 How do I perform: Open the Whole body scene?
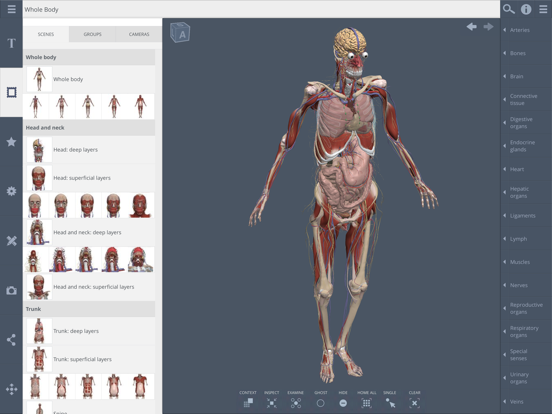pyautogui.click(x=89, y=79)
